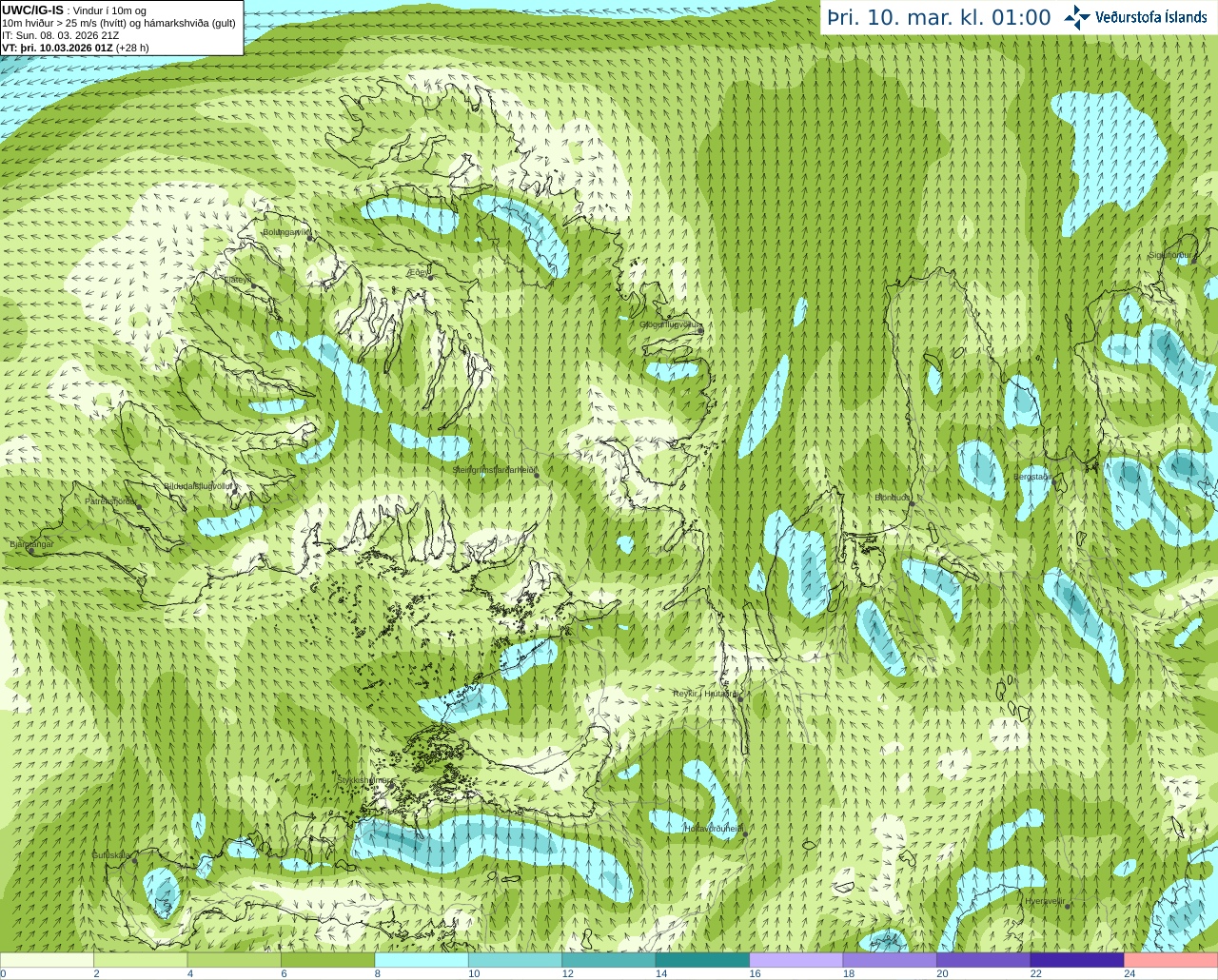Click the 20–22 m/s violet swatch
This screenshot has height=980, width=1218.
[x=983, y=960]
